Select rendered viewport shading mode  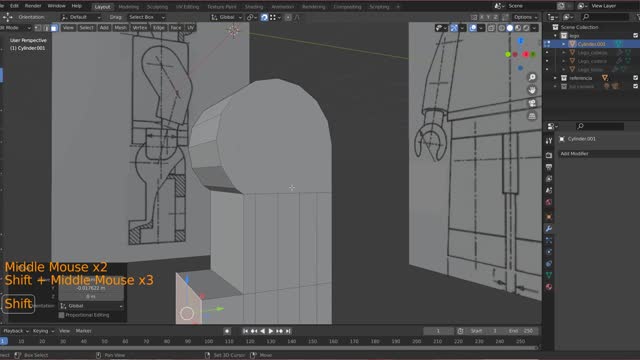(x=526, y=28)
